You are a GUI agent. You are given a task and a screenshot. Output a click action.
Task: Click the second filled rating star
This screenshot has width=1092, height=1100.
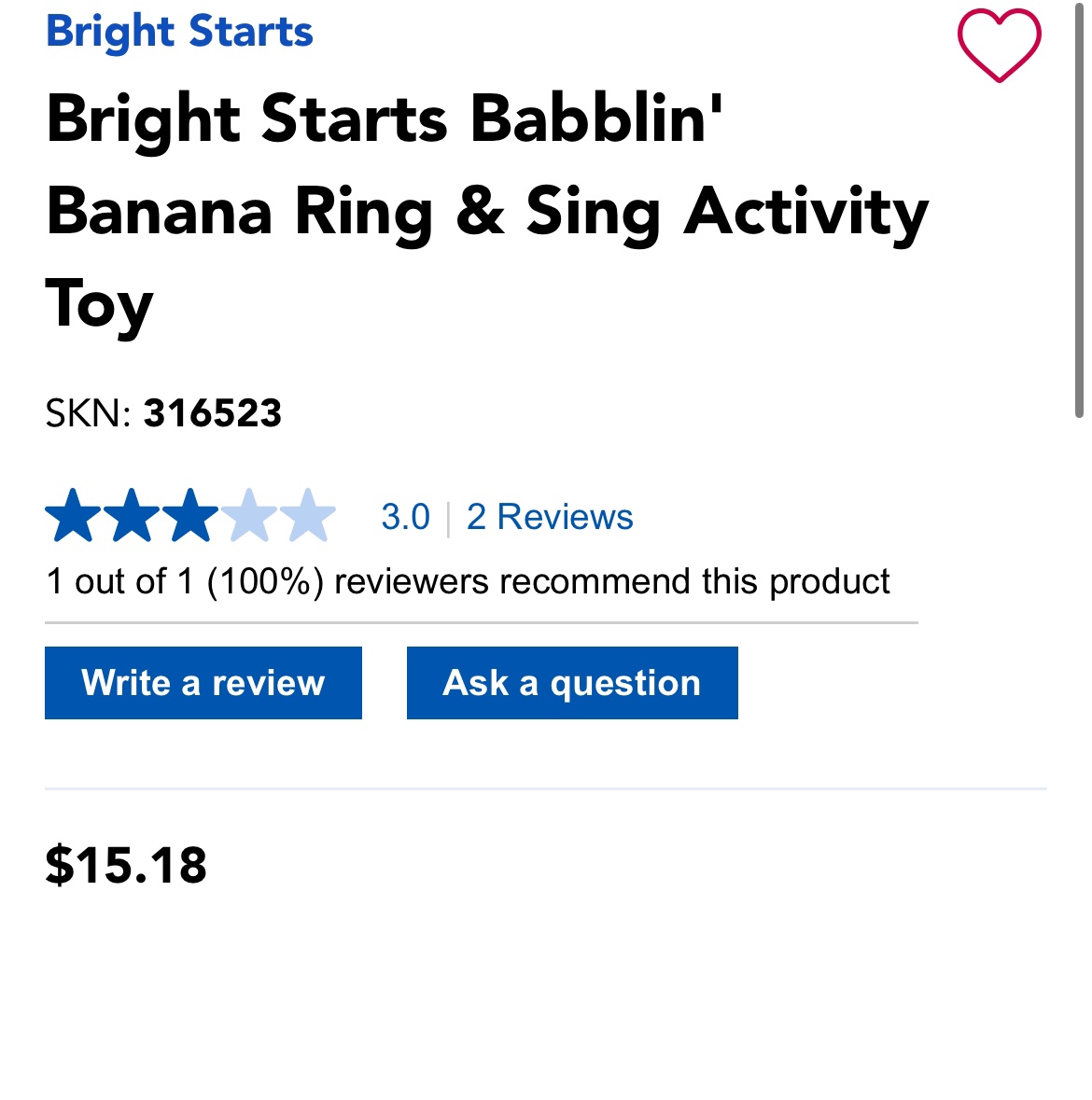coord(132,516)
